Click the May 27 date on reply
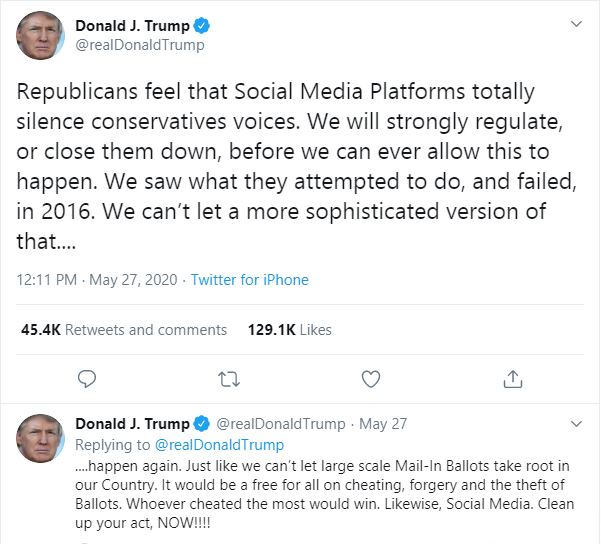Image resolution: width=601 pixels, height=544 pixels. coord(383,424)
